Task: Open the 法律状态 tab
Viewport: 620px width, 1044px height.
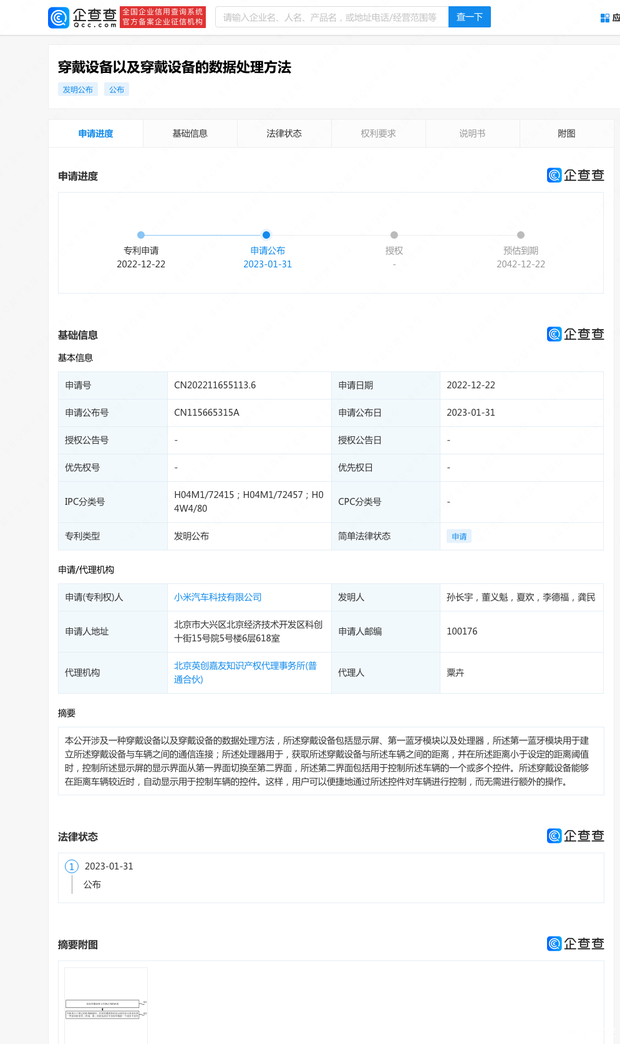Action: click(284, 133)
